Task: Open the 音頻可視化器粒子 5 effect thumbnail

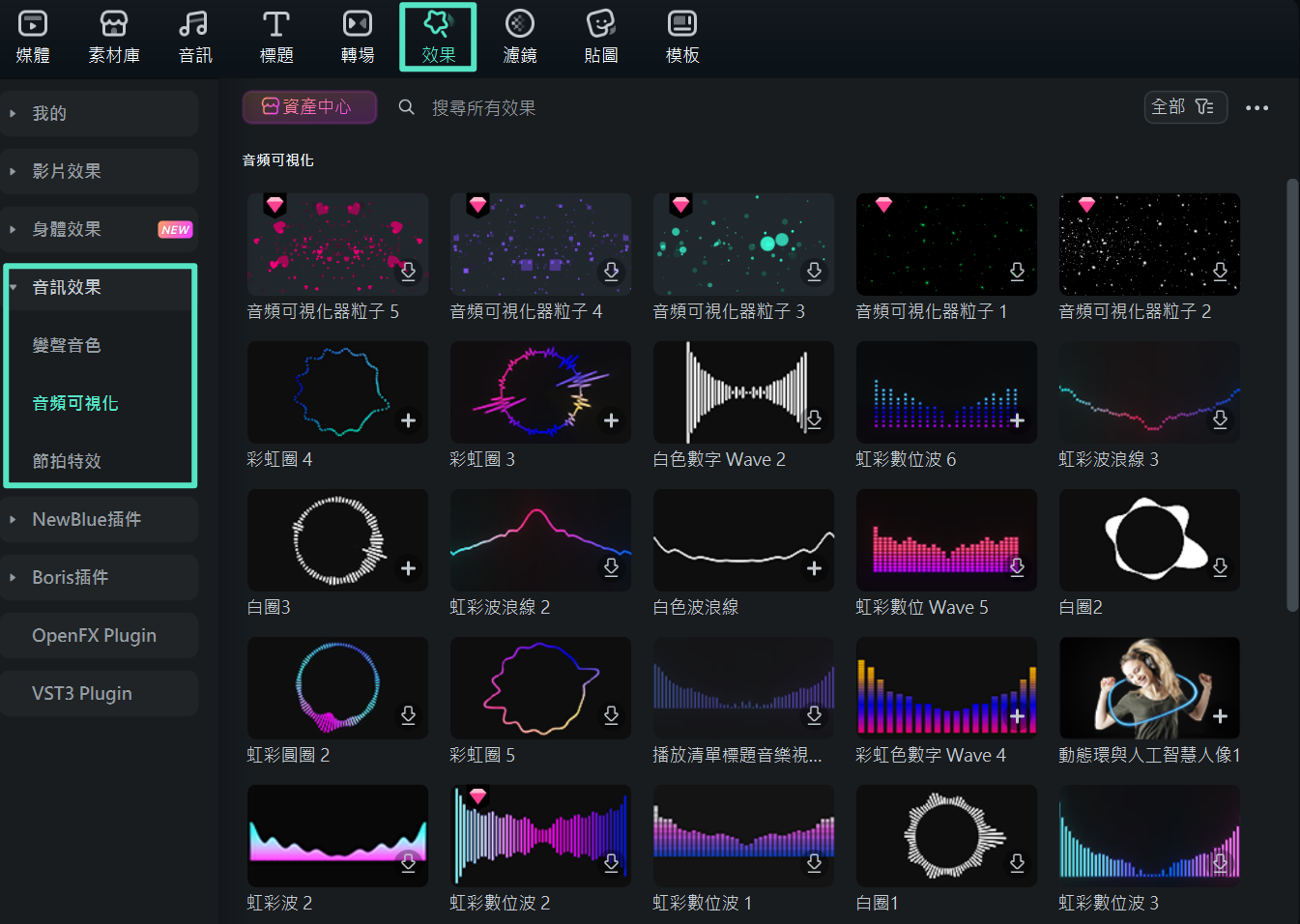Action: pos(337,244)
